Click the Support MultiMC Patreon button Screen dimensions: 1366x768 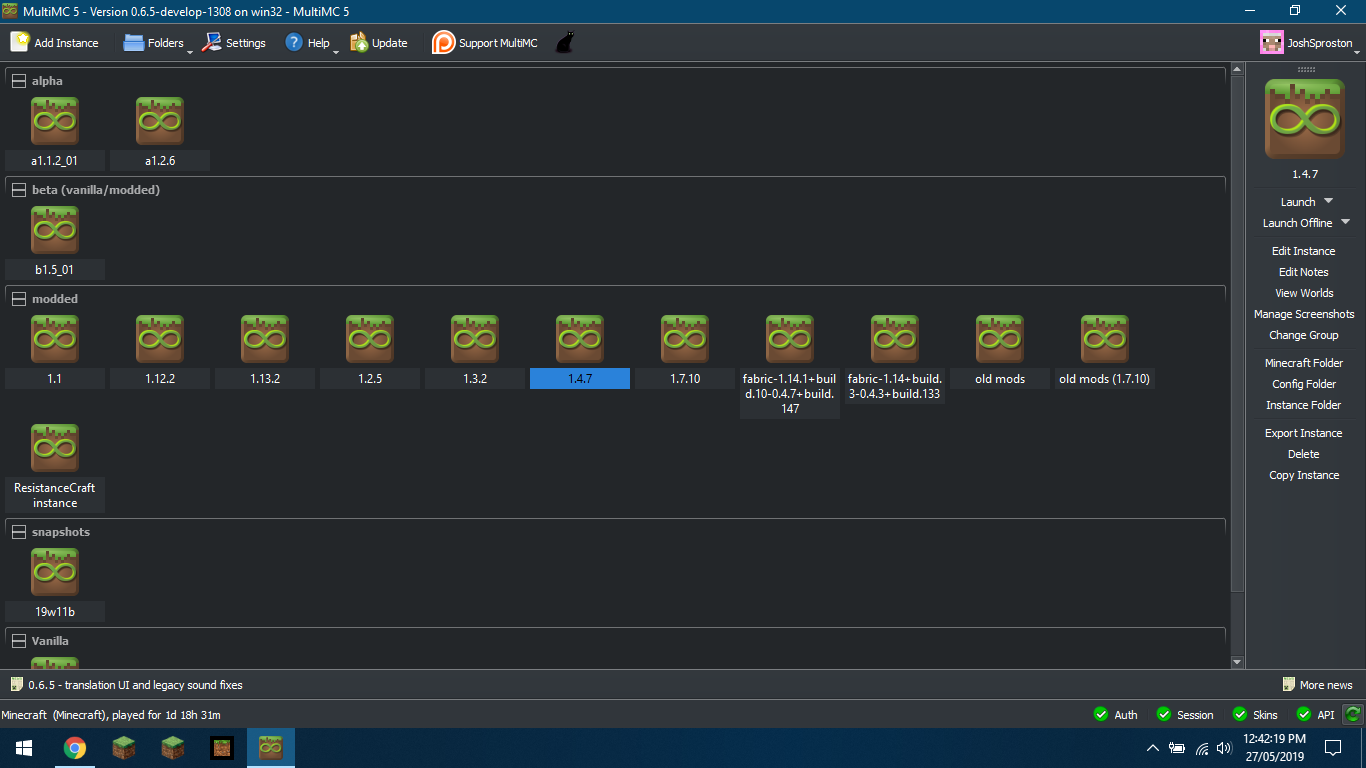pos(484,42)
